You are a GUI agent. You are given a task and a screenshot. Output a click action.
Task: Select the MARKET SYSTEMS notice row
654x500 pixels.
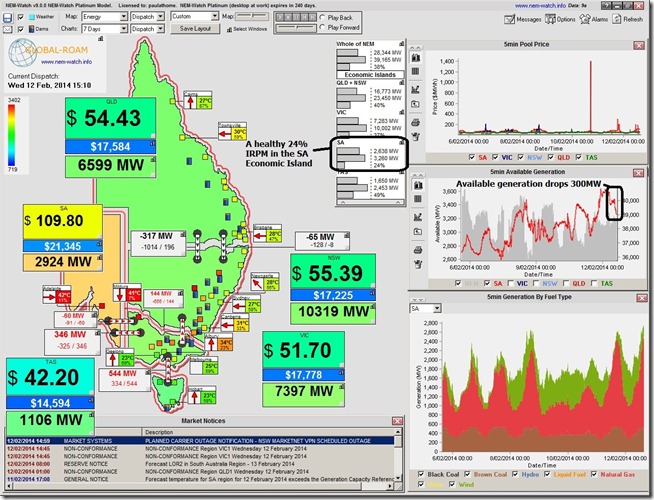pos(200,441)
